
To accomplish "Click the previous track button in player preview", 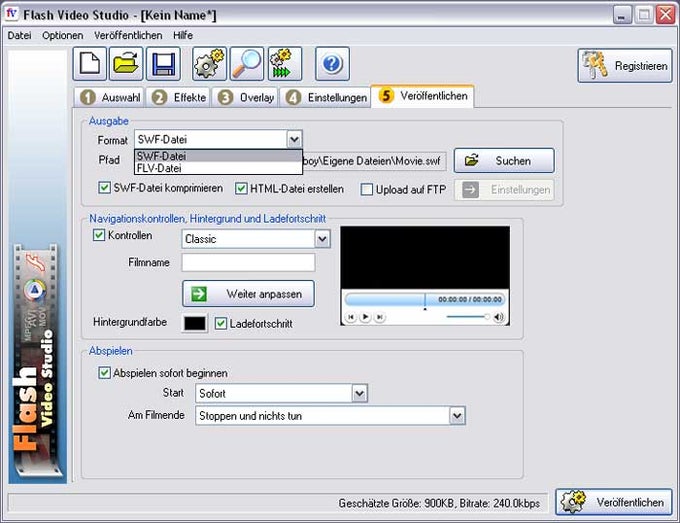I will coord(351,317).
